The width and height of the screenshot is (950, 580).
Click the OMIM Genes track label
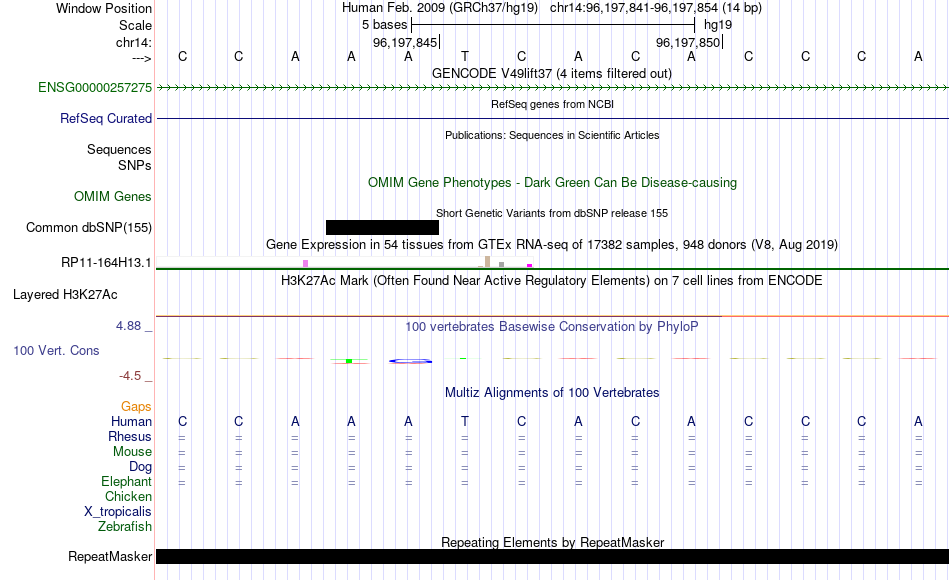[x=112, y=197]
